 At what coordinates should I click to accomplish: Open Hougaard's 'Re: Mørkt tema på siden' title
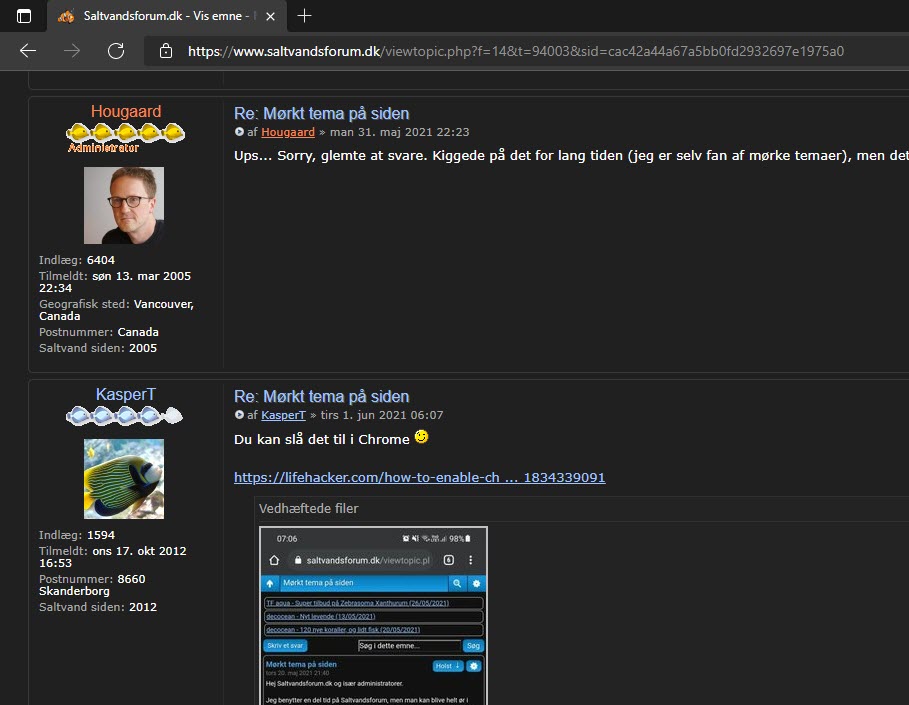point(321,113)
